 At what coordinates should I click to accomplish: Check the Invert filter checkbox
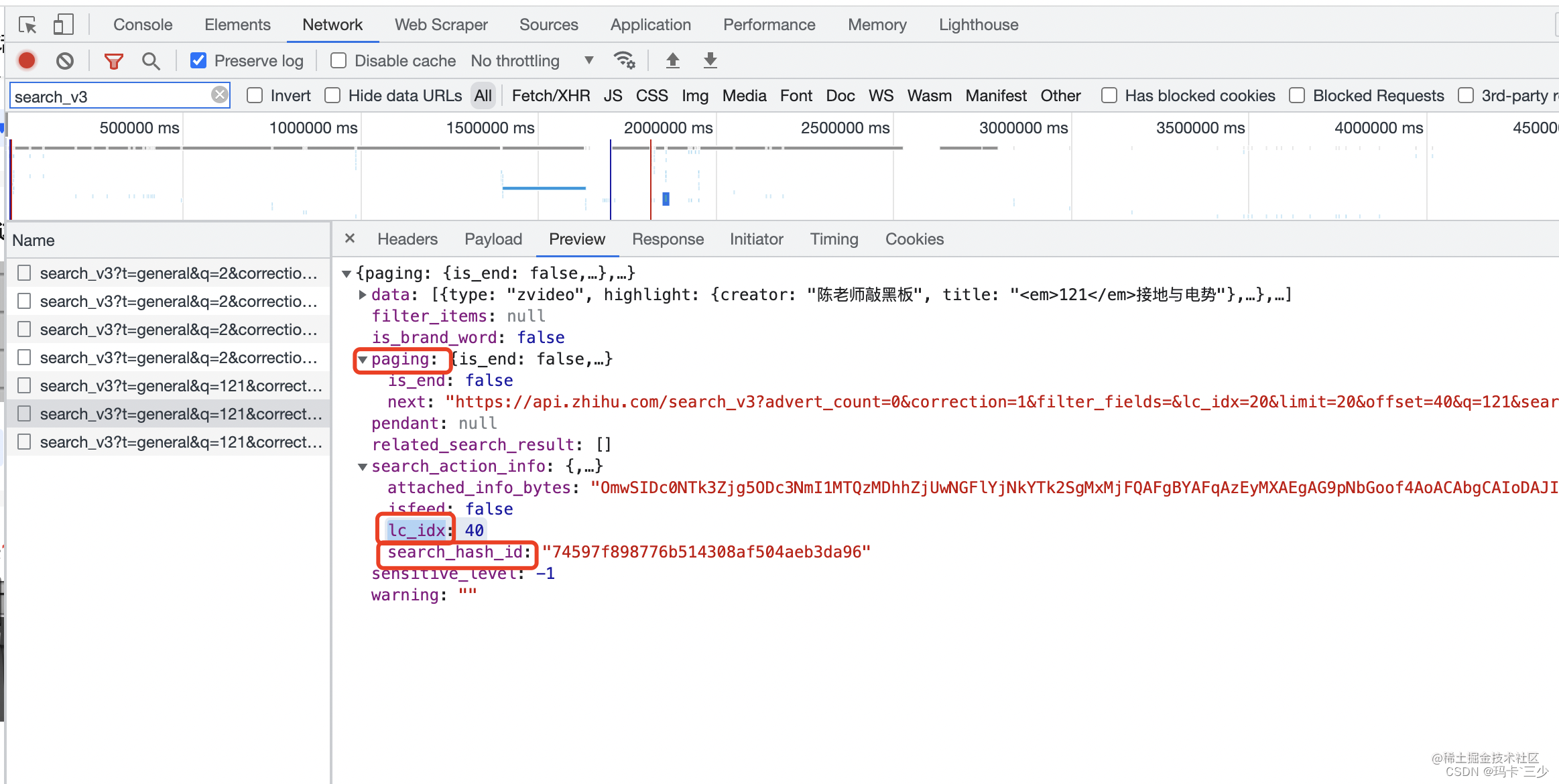point(255,96)
